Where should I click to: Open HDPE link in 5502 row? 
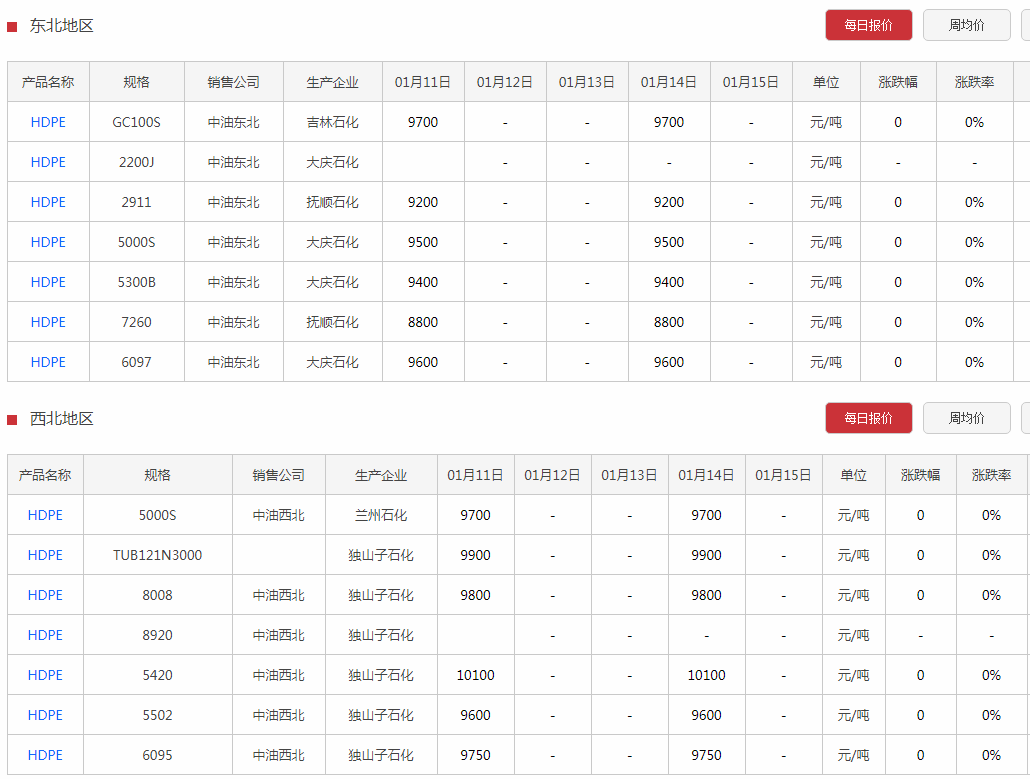[45, 715]
